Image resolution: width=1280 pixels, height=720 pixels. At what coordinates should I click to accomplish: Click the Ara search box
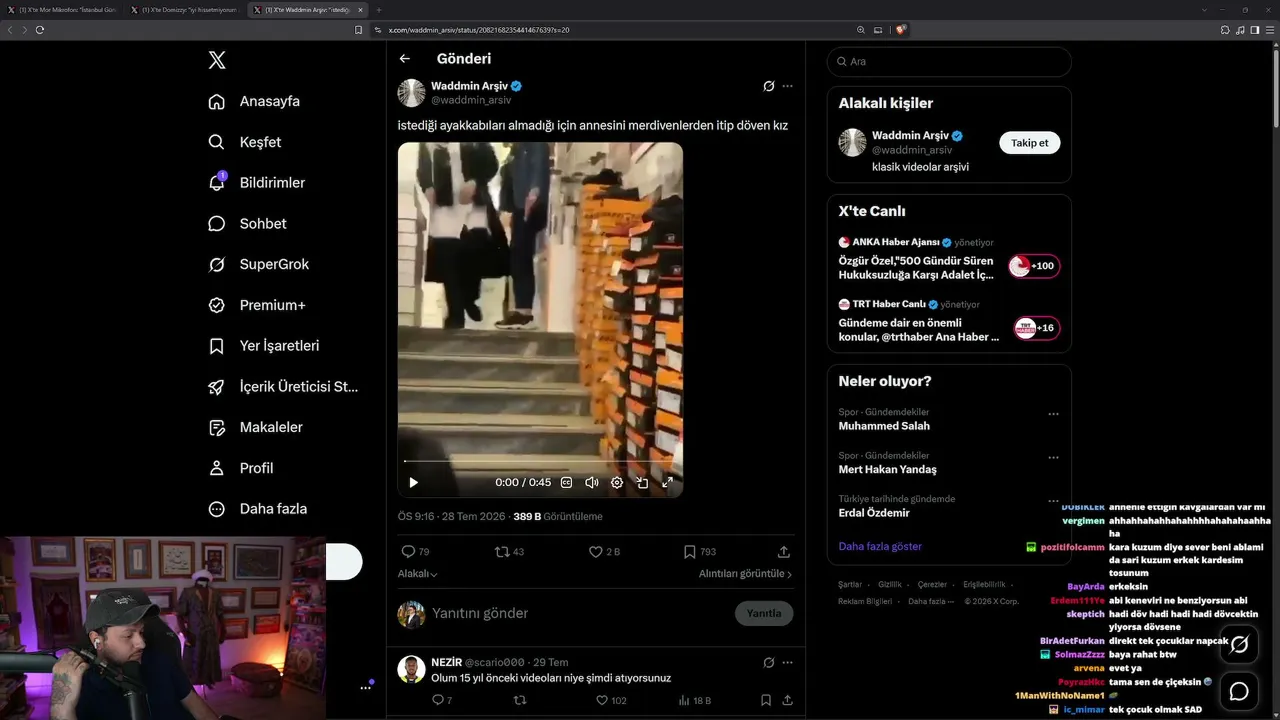click(x=949, y=61)
